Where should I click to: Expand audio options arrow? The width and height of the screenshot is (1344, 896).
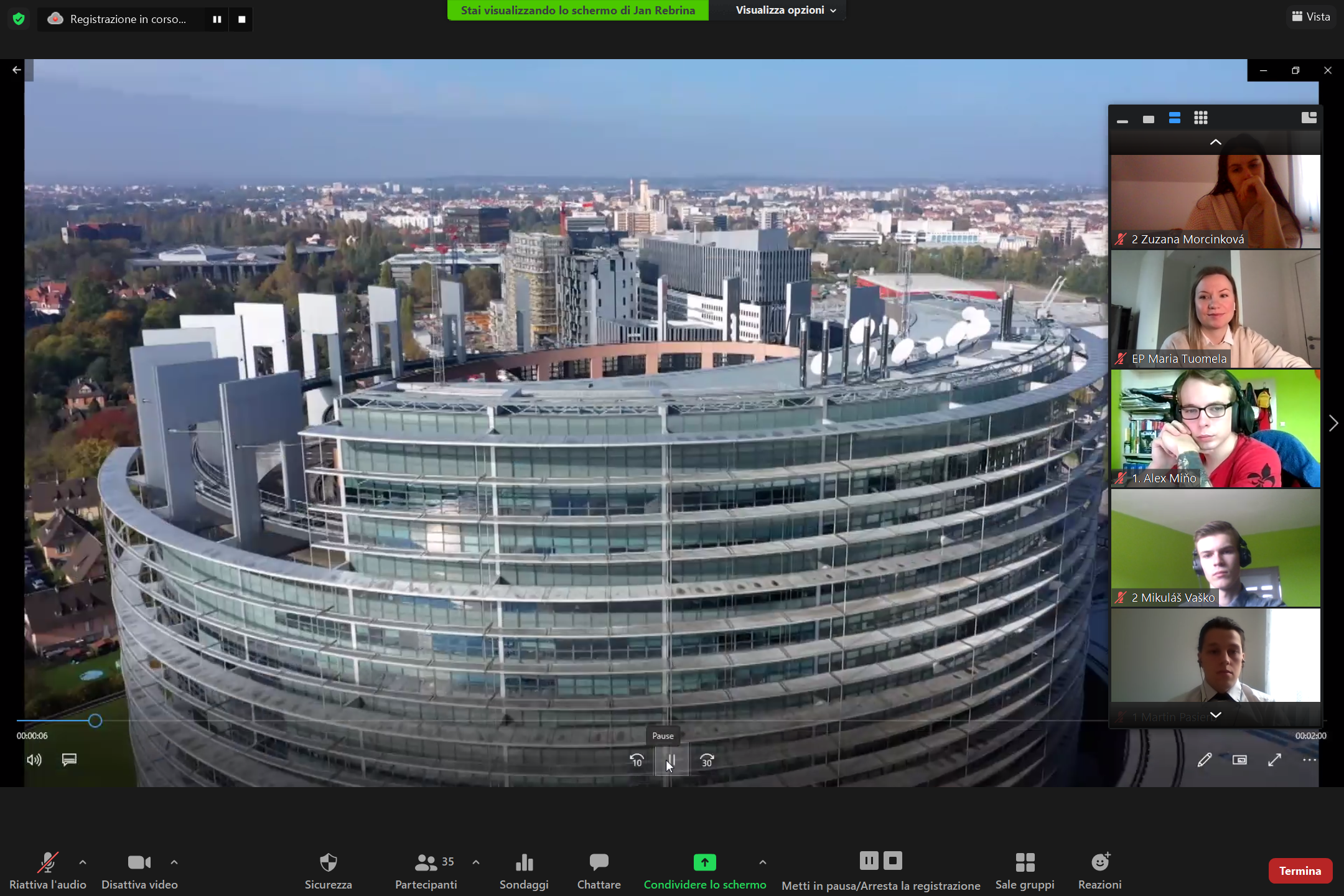[83, 862]
